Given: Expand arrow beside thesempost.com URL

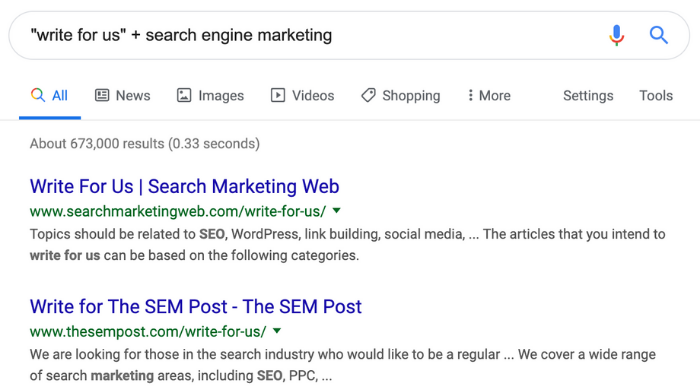Looking at the screenshot, I should [277, 331].
